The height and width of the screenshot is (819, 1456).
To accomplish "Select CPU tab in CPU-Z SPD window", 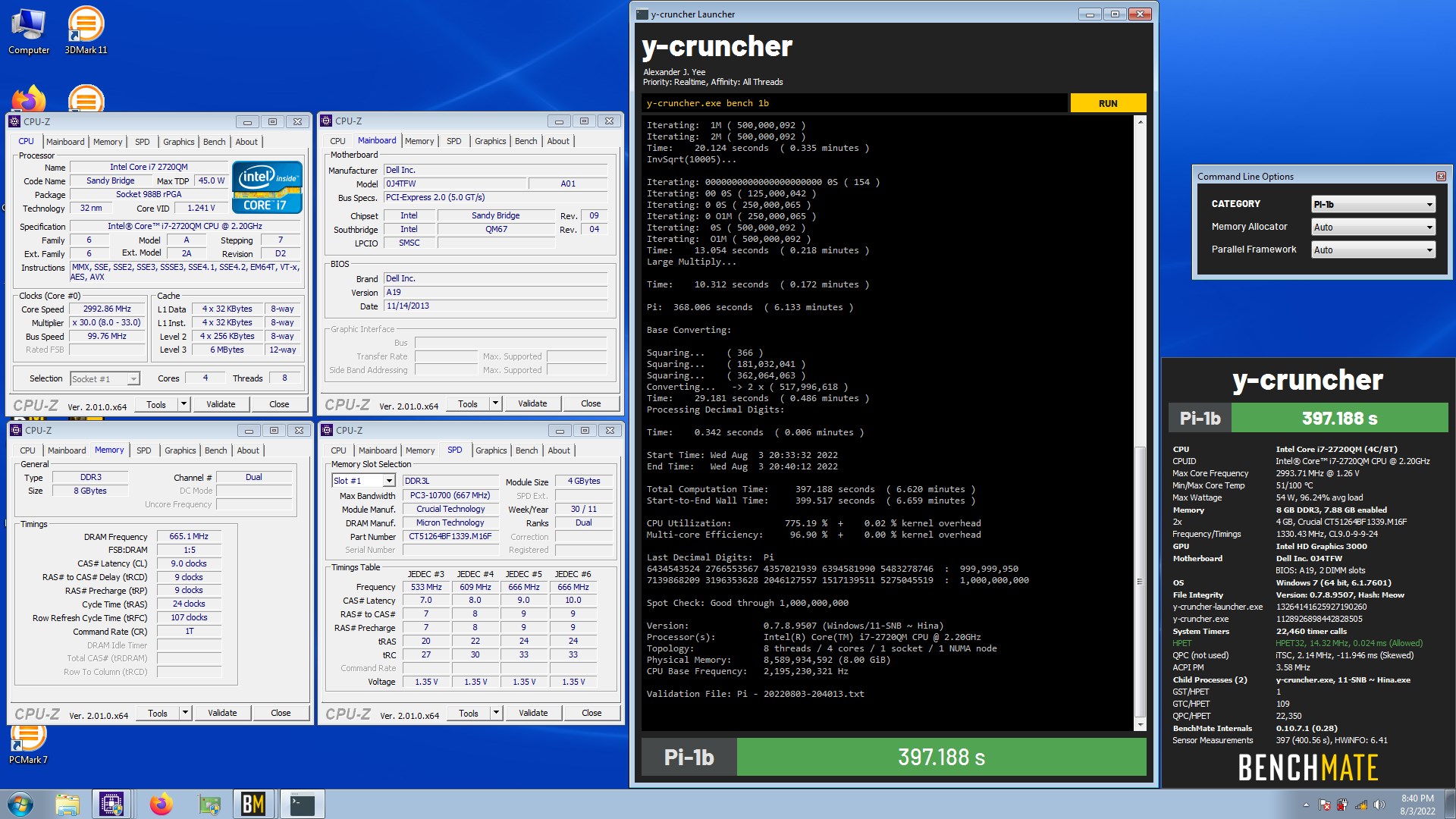I will (x=338, y=450).
